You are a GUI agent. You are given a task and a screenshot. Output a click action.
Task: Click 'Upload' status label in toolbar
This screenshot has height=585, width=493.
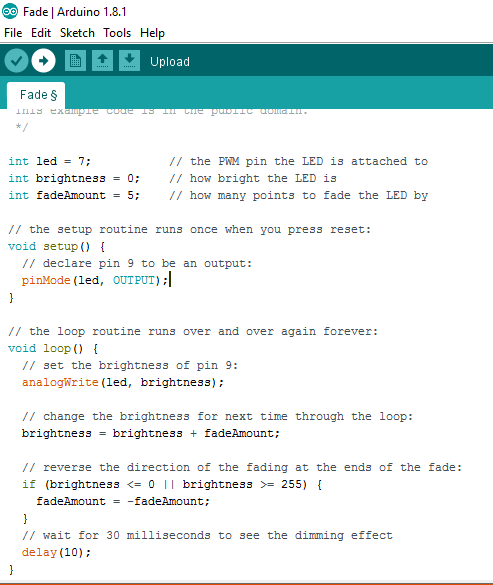[170, 62]
